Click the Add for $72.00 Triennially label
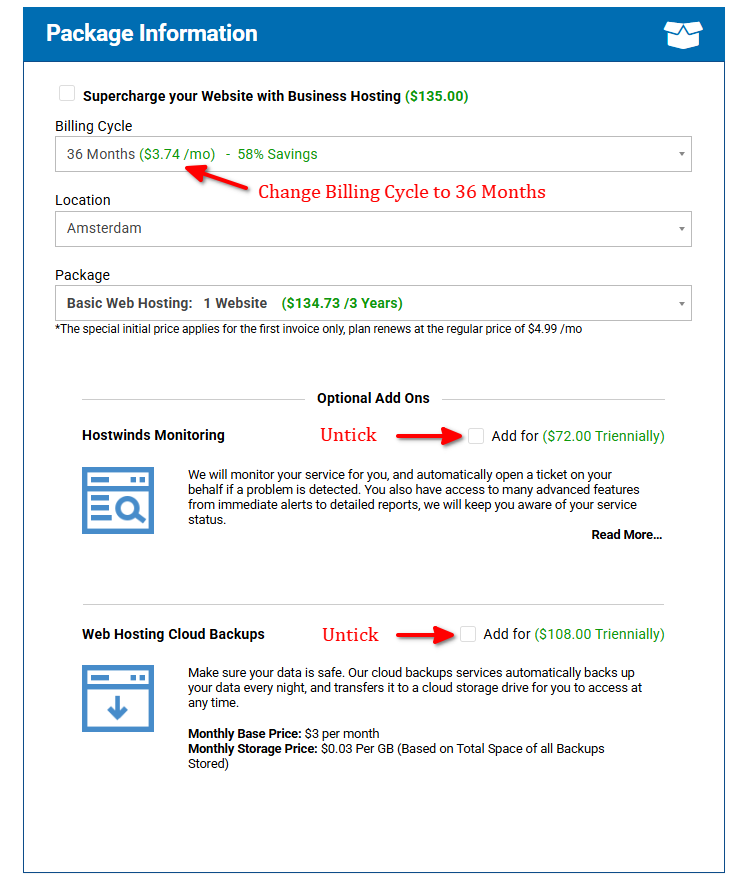746x885 pixels. [578, 436]
